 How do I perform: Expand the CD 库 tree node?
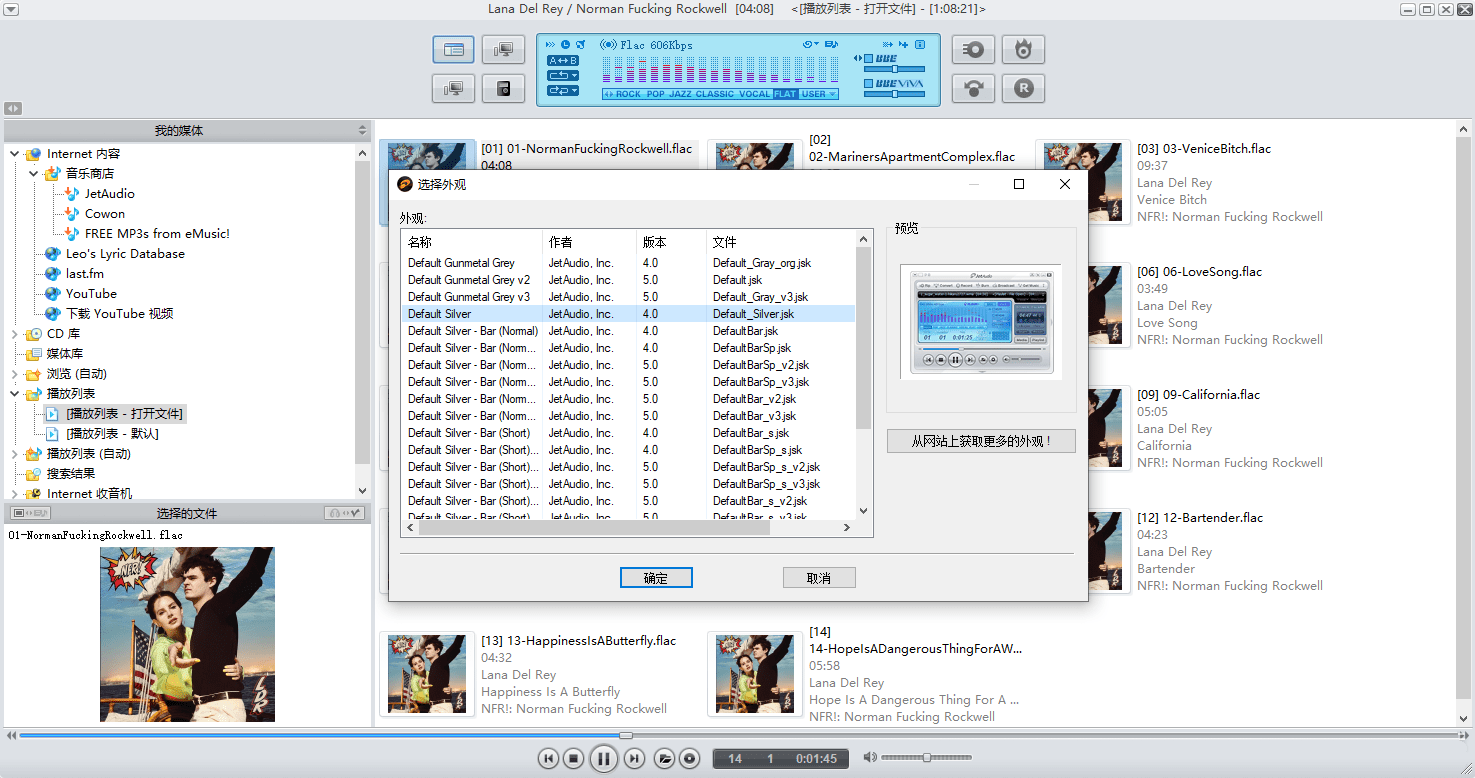tap(14, 334)
